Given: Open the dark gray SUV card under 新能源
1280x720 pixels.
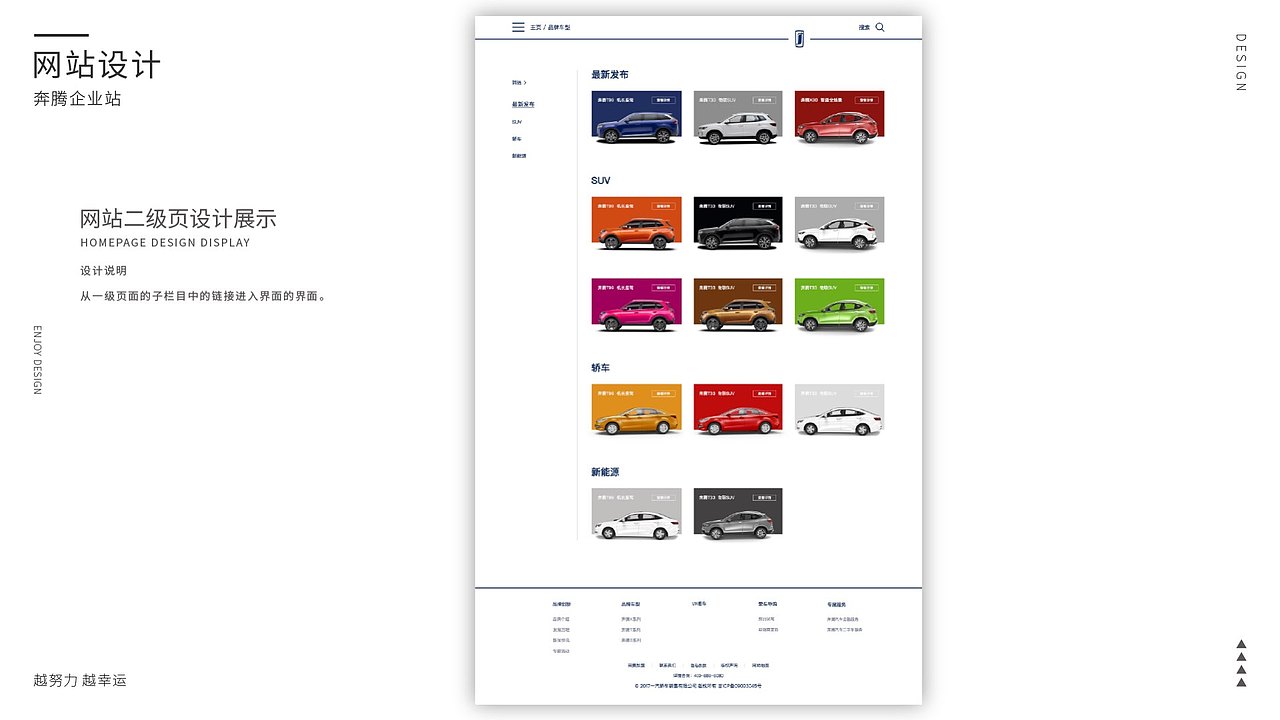Looking at the screenshot, I should (738, 515).
